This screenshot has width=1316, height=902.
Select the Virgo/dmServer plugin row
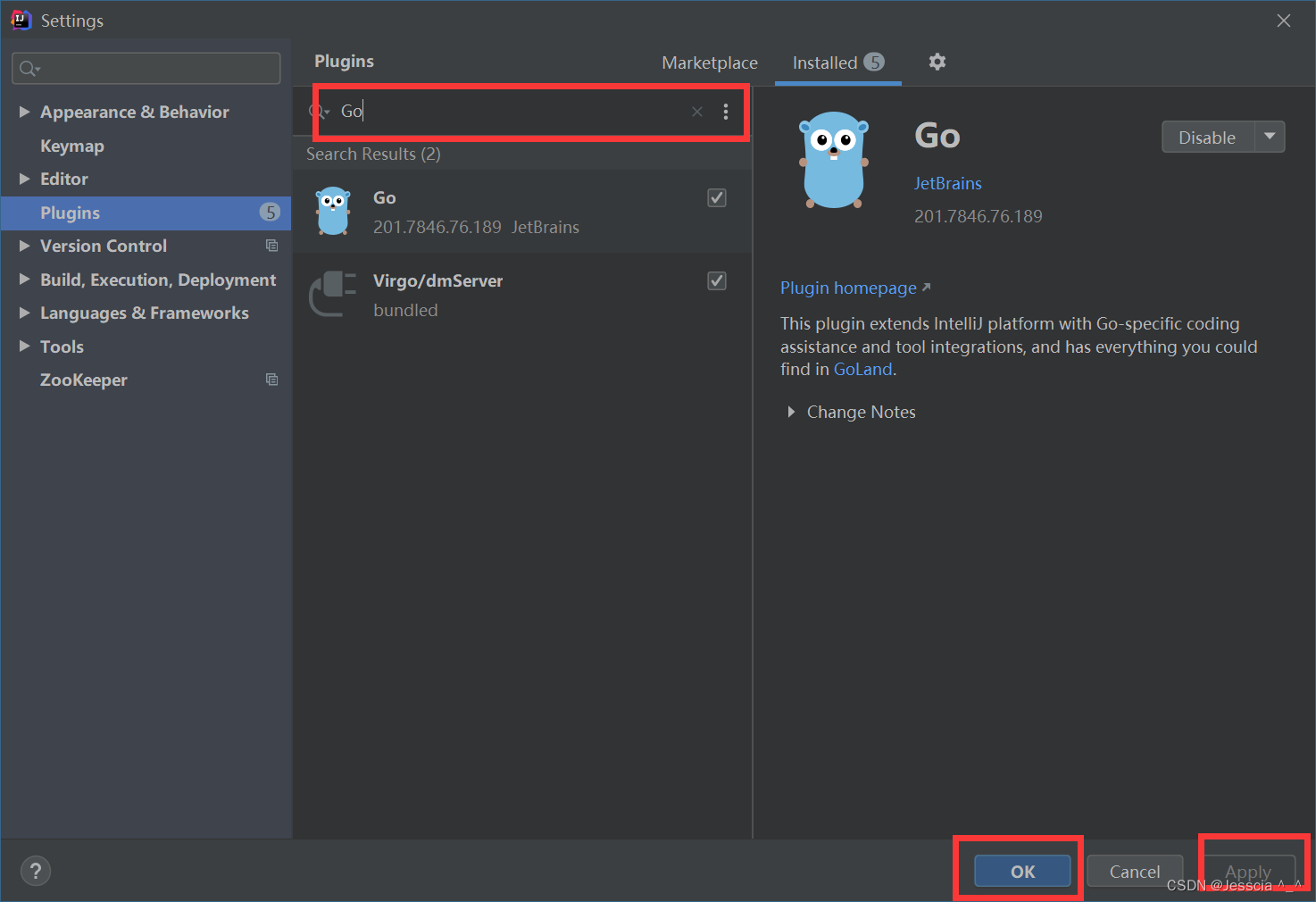[522, 295]
